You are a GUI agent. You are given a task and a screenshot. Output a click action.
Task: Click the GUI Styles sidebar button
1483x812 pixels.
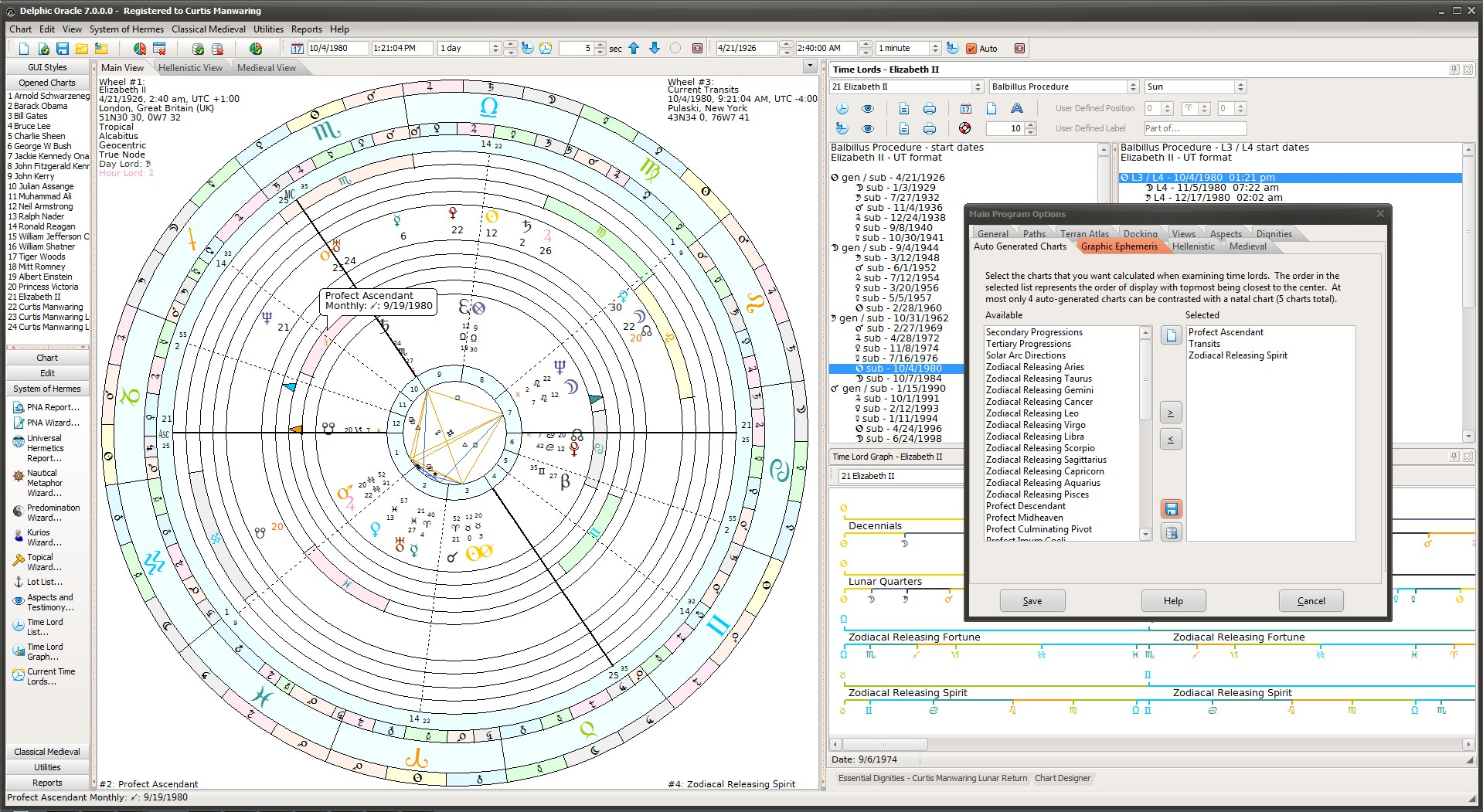pyautogui.click(x=47, y=67)
